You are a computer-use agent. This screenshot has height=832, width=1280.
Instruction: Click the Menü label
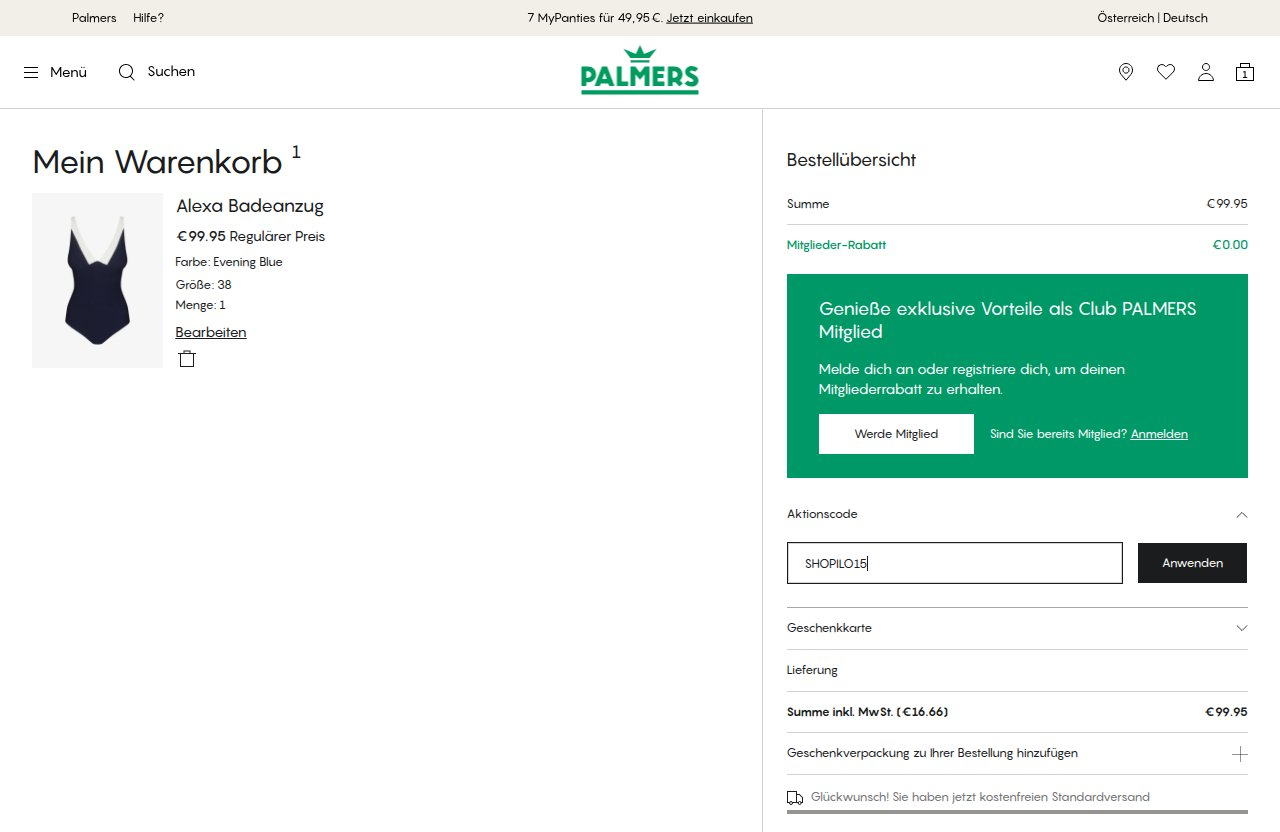click(x=68, y=72)
